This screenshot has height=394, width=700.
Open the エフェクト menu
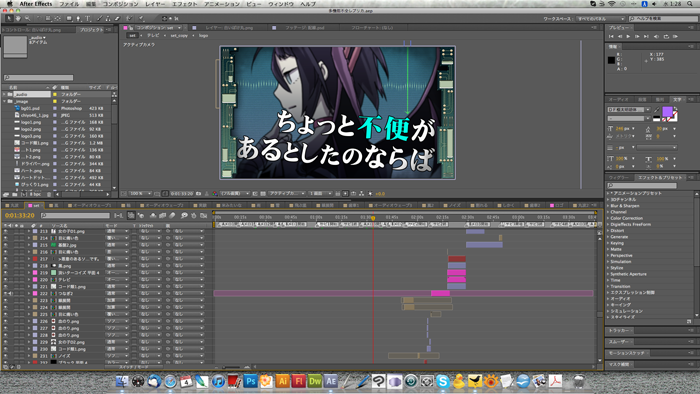click(x=184, y=4)
